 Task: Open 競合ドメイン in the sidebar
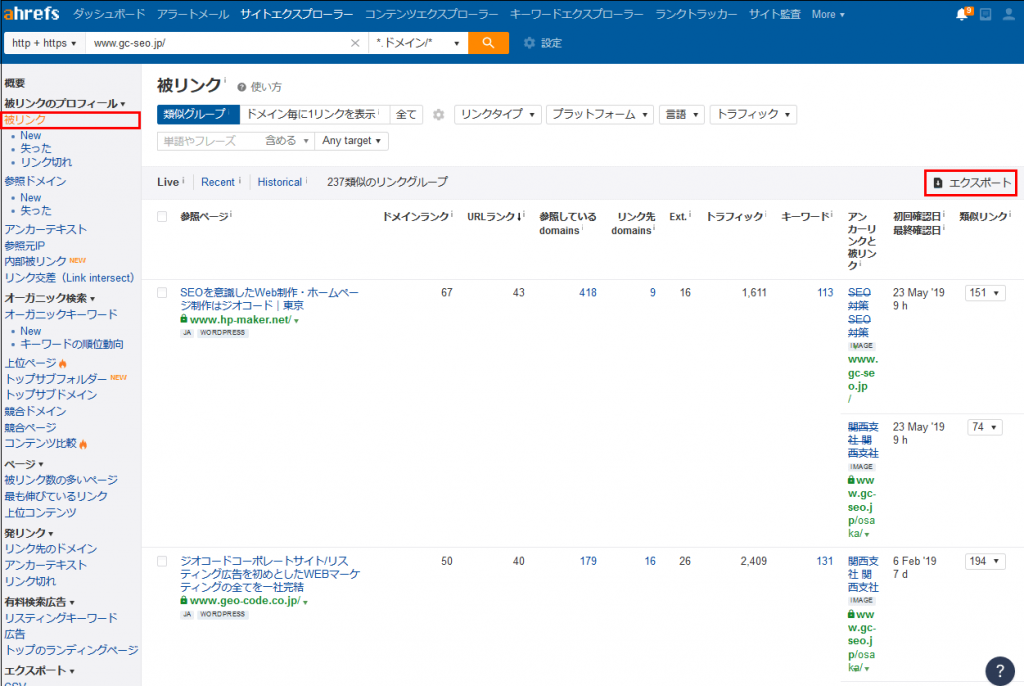pos(35,411)
